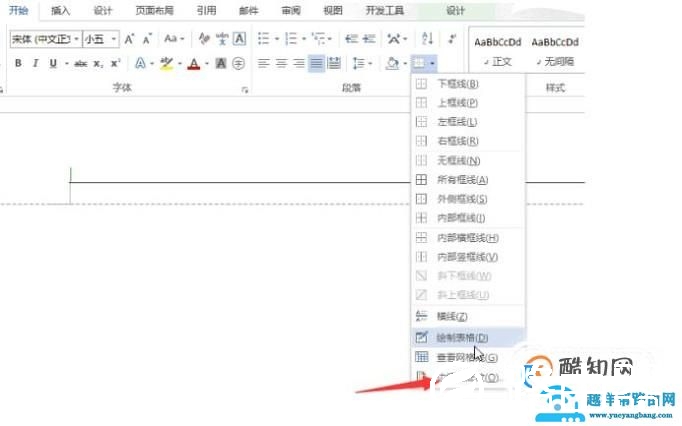Choose 内部横框线(H) in the borders menu

click(468, 238)
